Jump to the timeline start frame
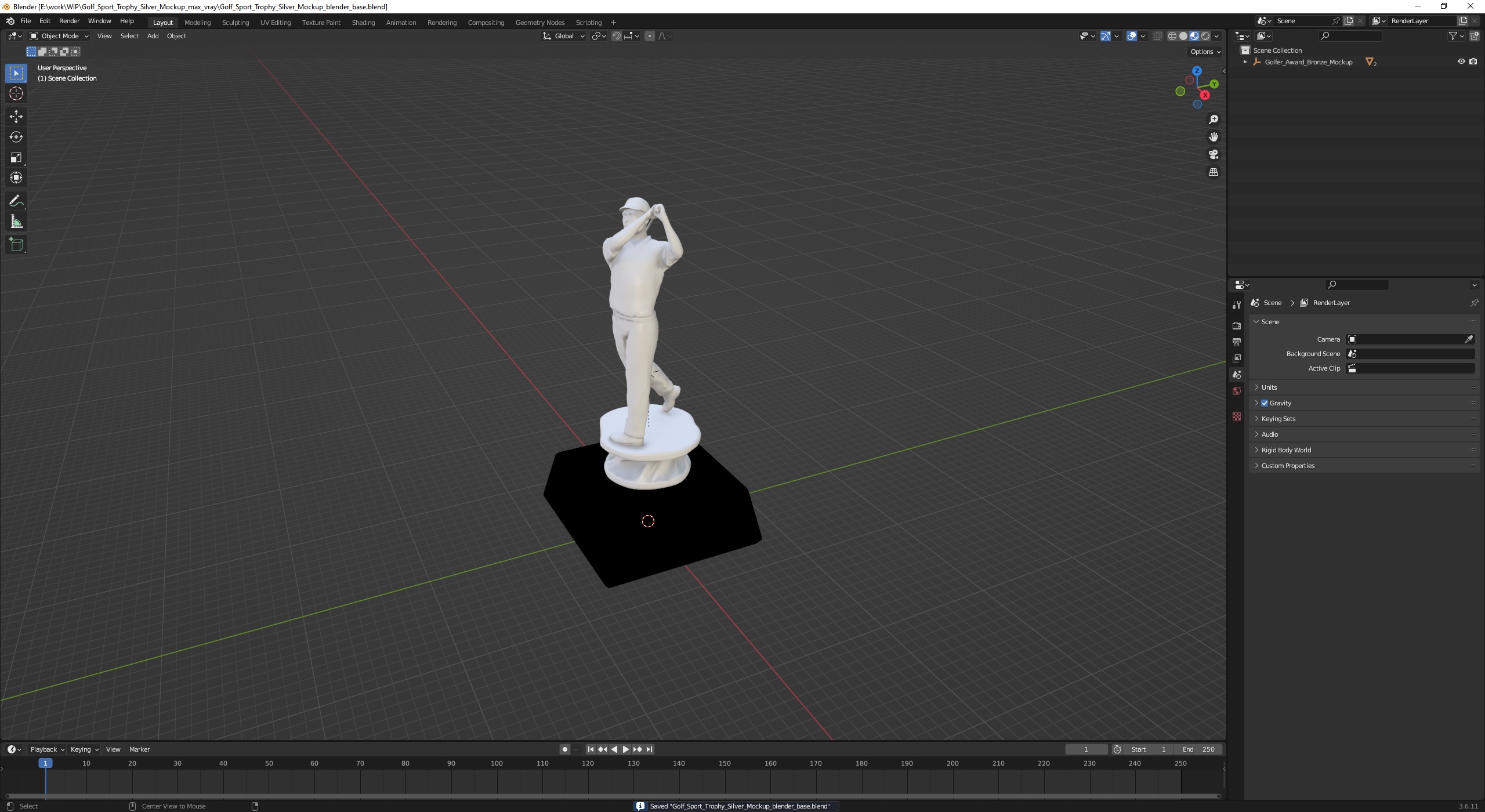The width and height of the screenshot is (1485, 812). click(591, 749)
